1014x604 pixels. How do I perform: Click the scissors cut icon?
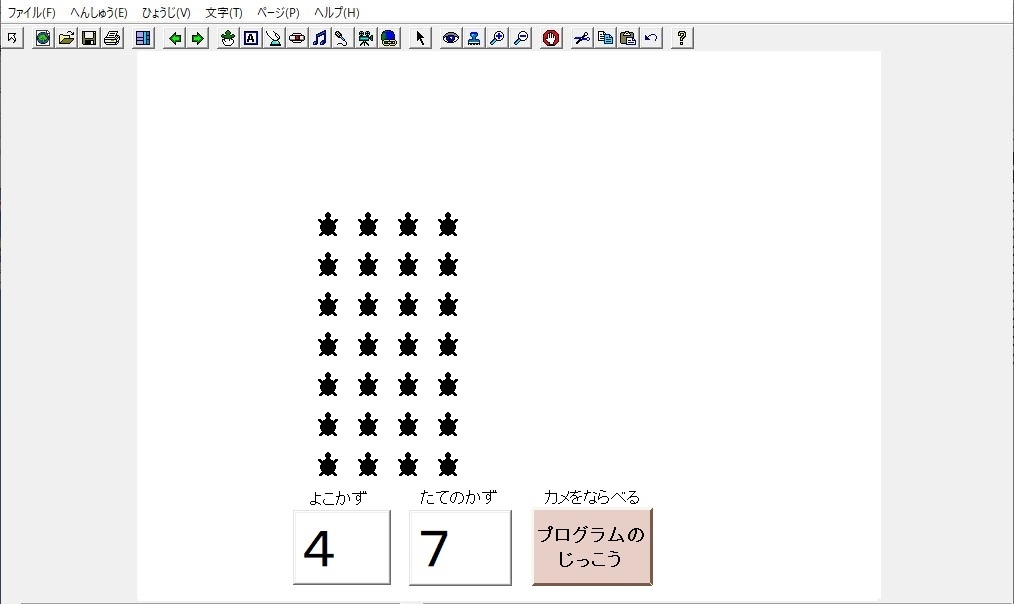582,38
